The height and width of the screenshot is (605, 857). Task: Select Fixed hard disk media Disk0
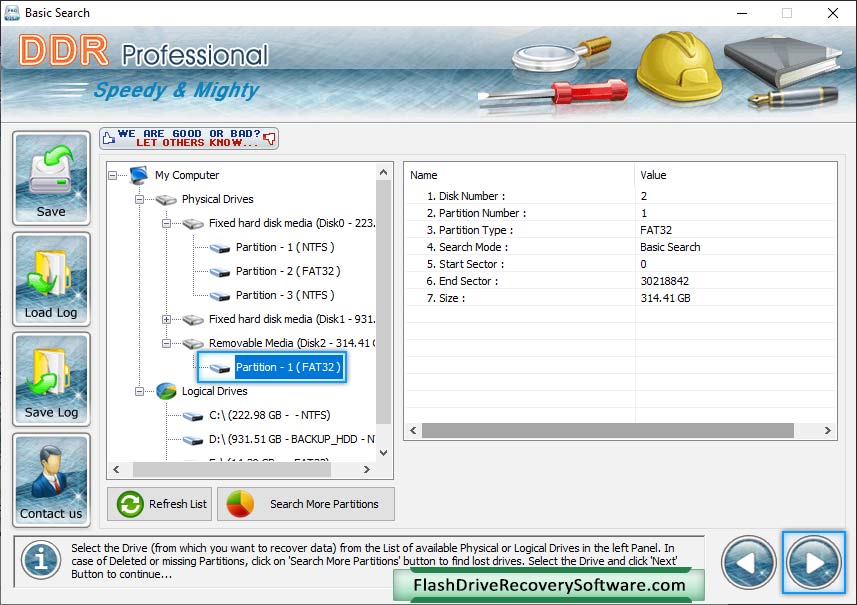(x=292, y=224)
